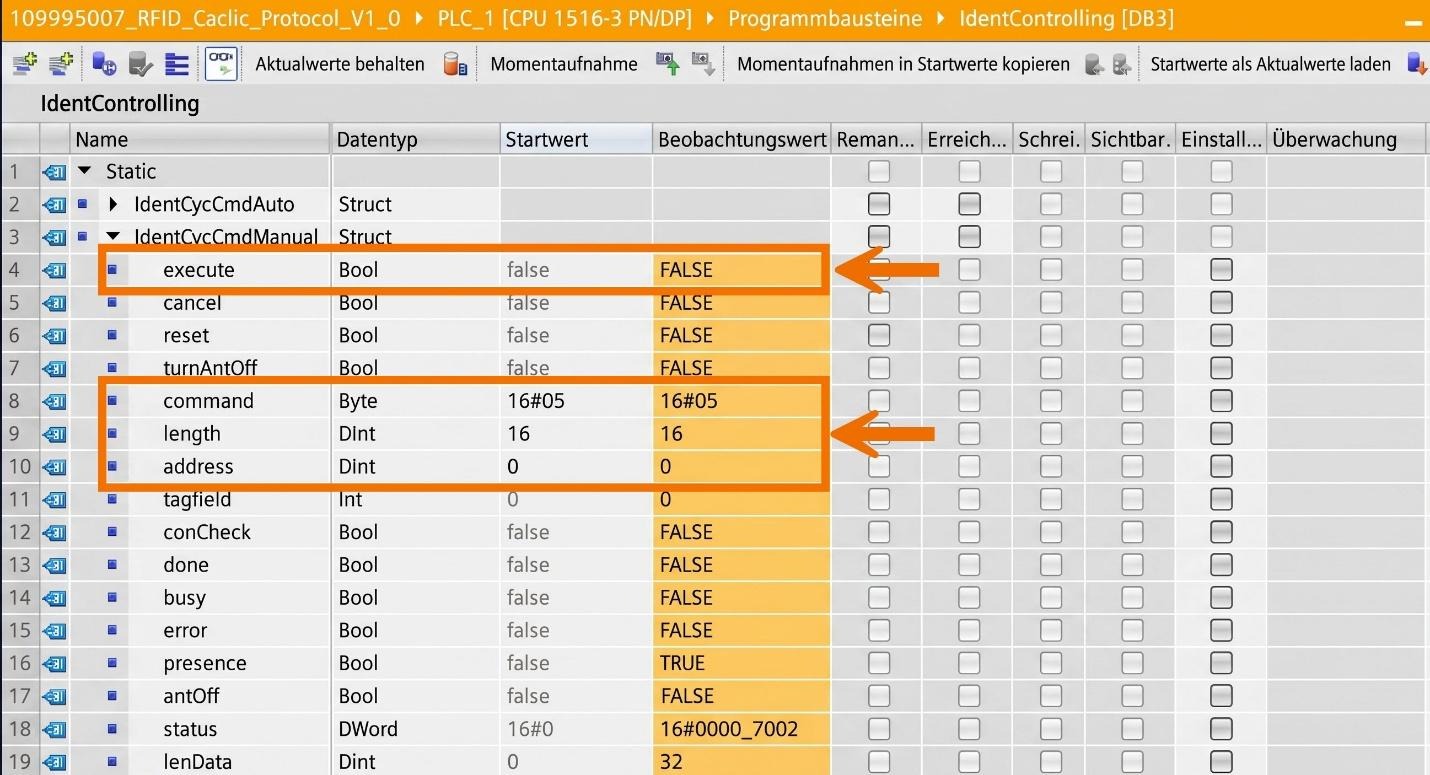Toggle Einstellwert checkbox in the command row
Screen dimensions: 1430x775
[x=1221, y=401]
